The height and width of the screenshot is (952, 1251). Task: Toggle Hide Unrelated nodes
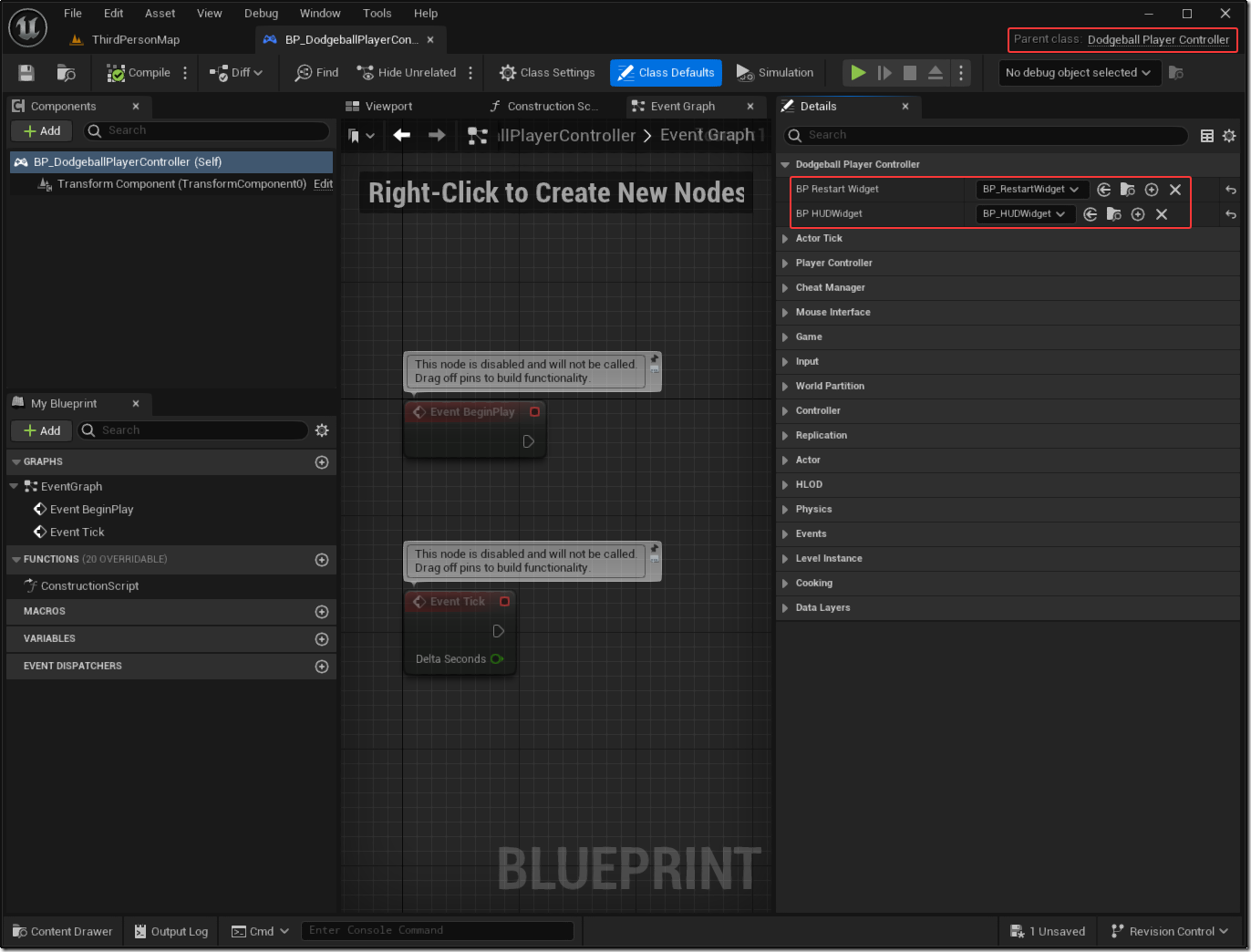(x=406, y=73)
